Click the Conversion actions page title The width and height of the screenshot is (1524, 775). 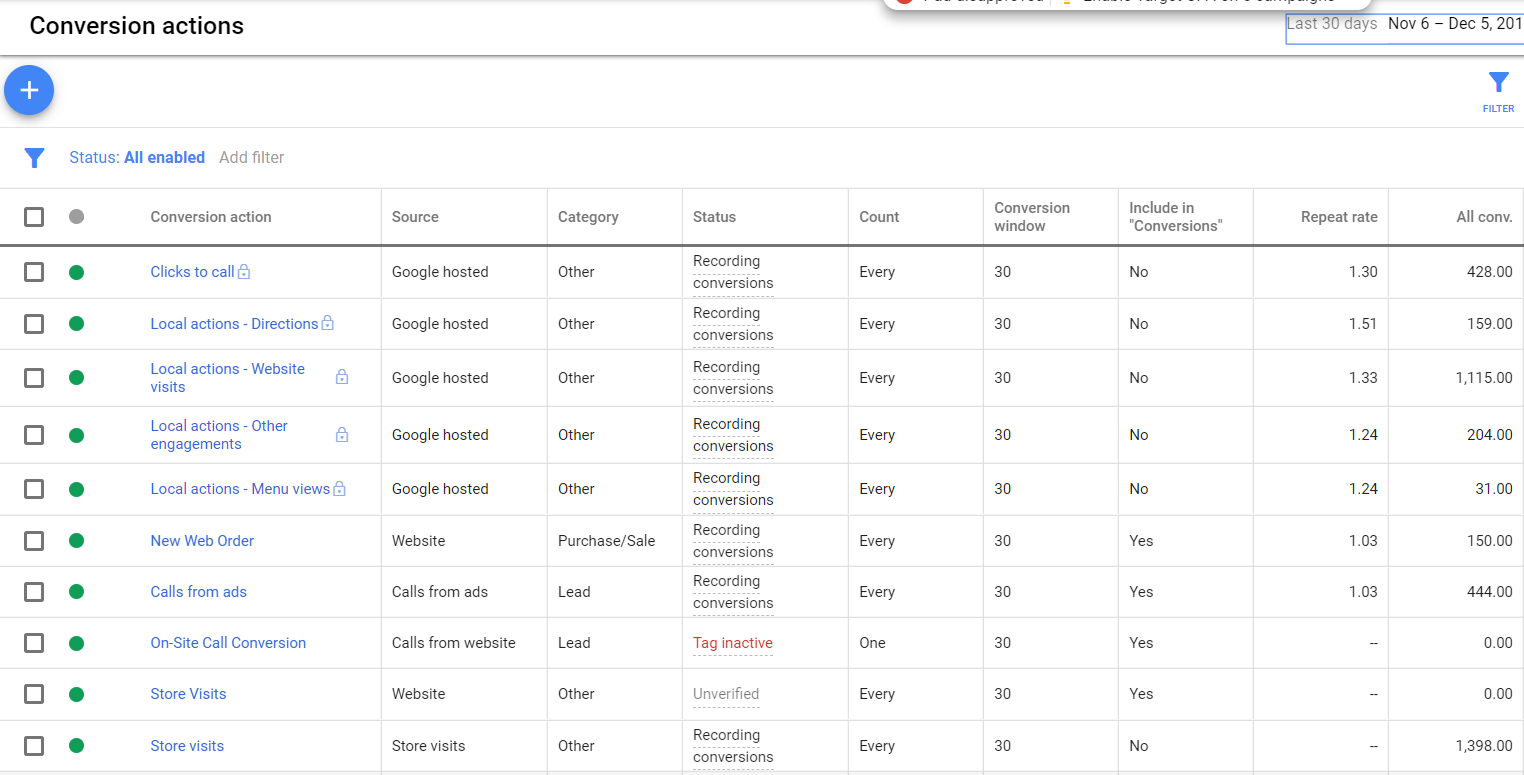[x=137, y=26]
